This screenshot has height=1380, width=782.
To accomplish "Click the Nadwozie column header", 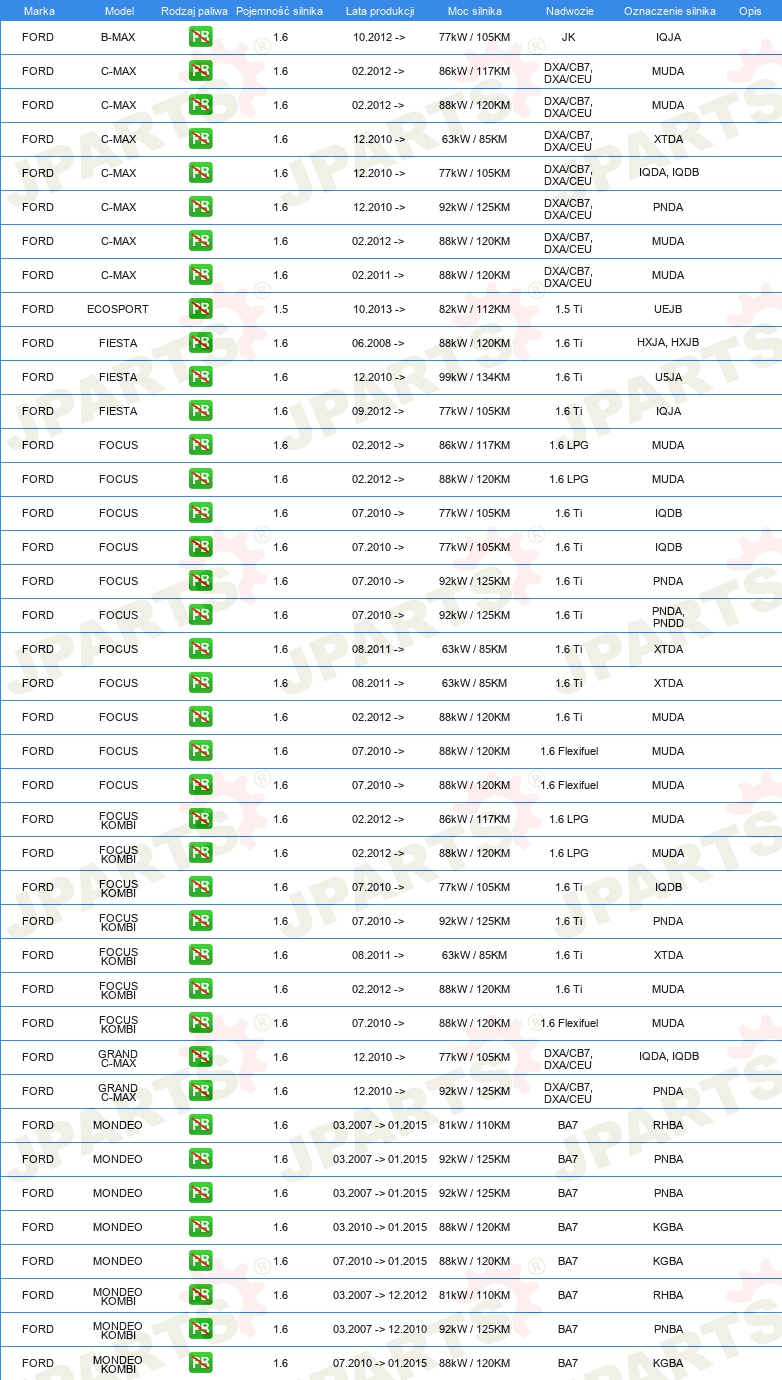I will point(568,11).
